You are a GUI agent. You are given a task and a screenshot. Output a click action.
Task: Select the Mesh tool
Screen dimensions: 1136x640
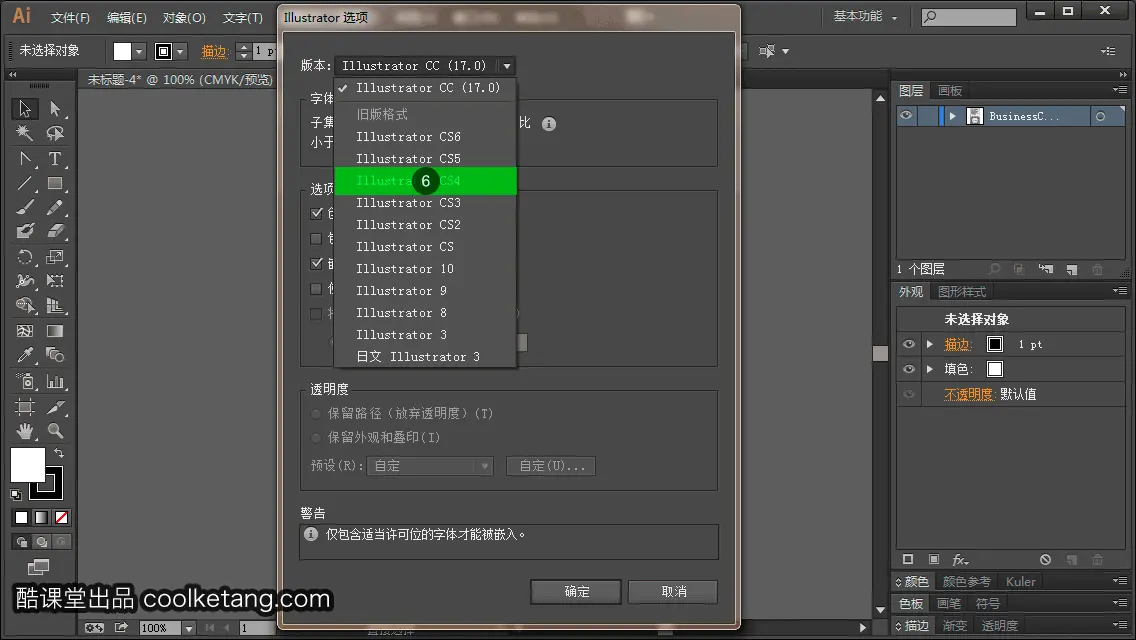[x=25, y=331]
